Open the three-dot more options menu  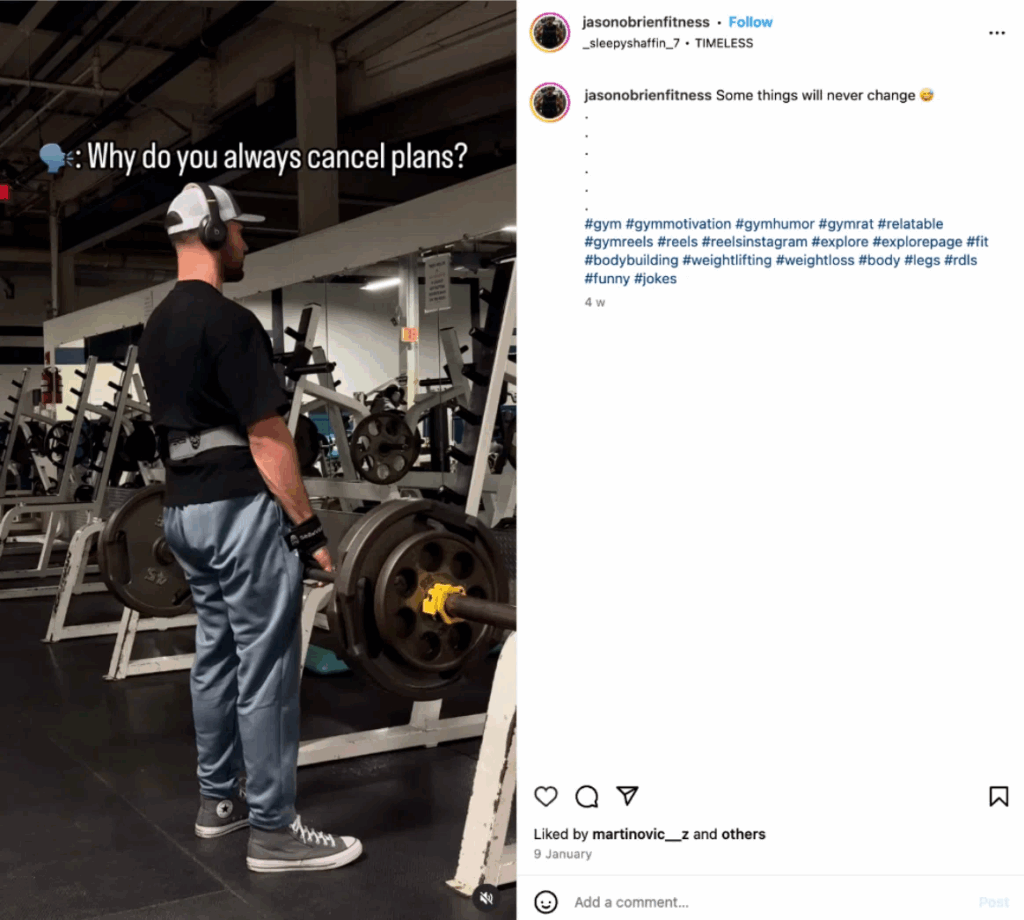click(997, 33)
